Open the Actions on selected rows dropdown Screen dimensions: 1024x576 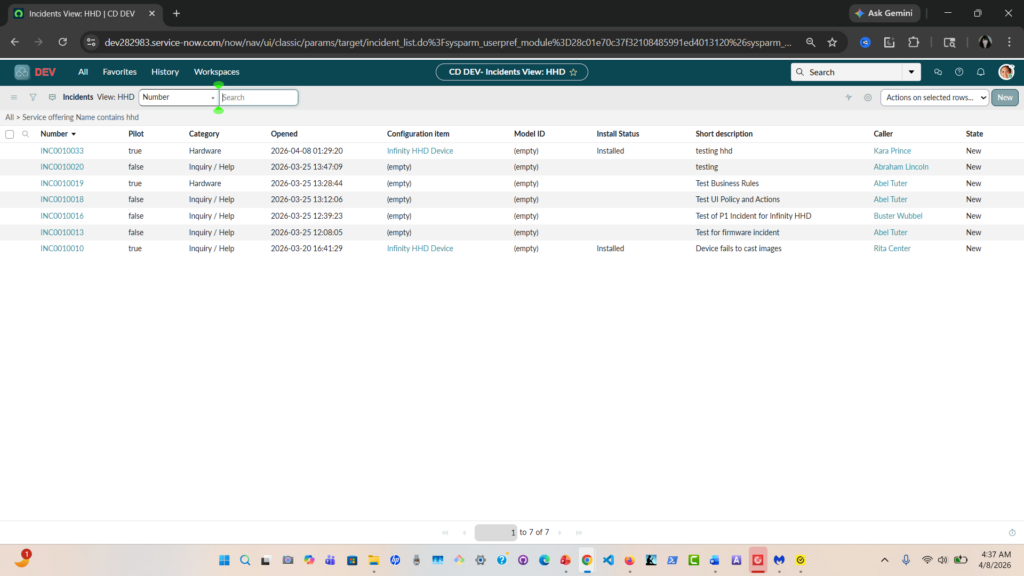tap(936, 97)
